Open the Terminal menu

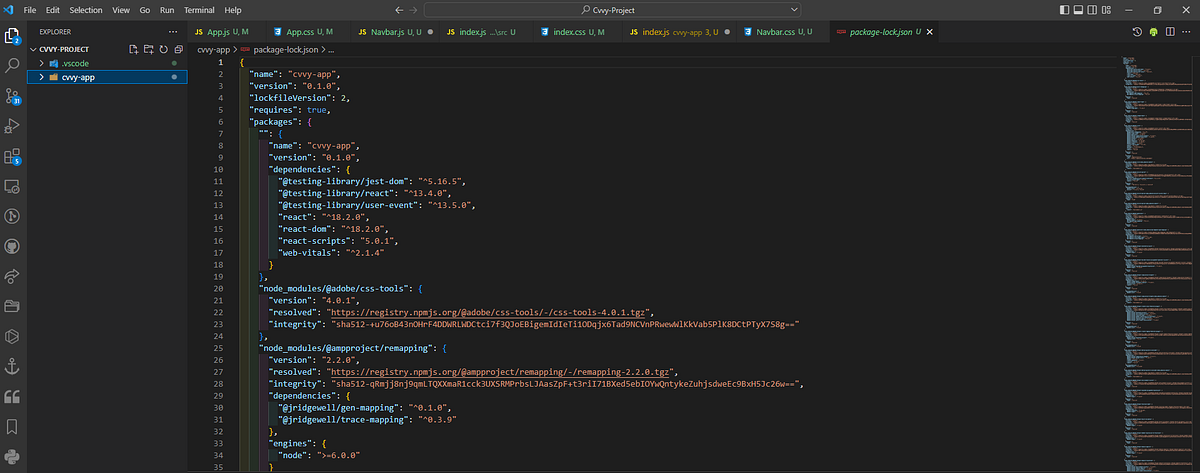tap(199, 9)
